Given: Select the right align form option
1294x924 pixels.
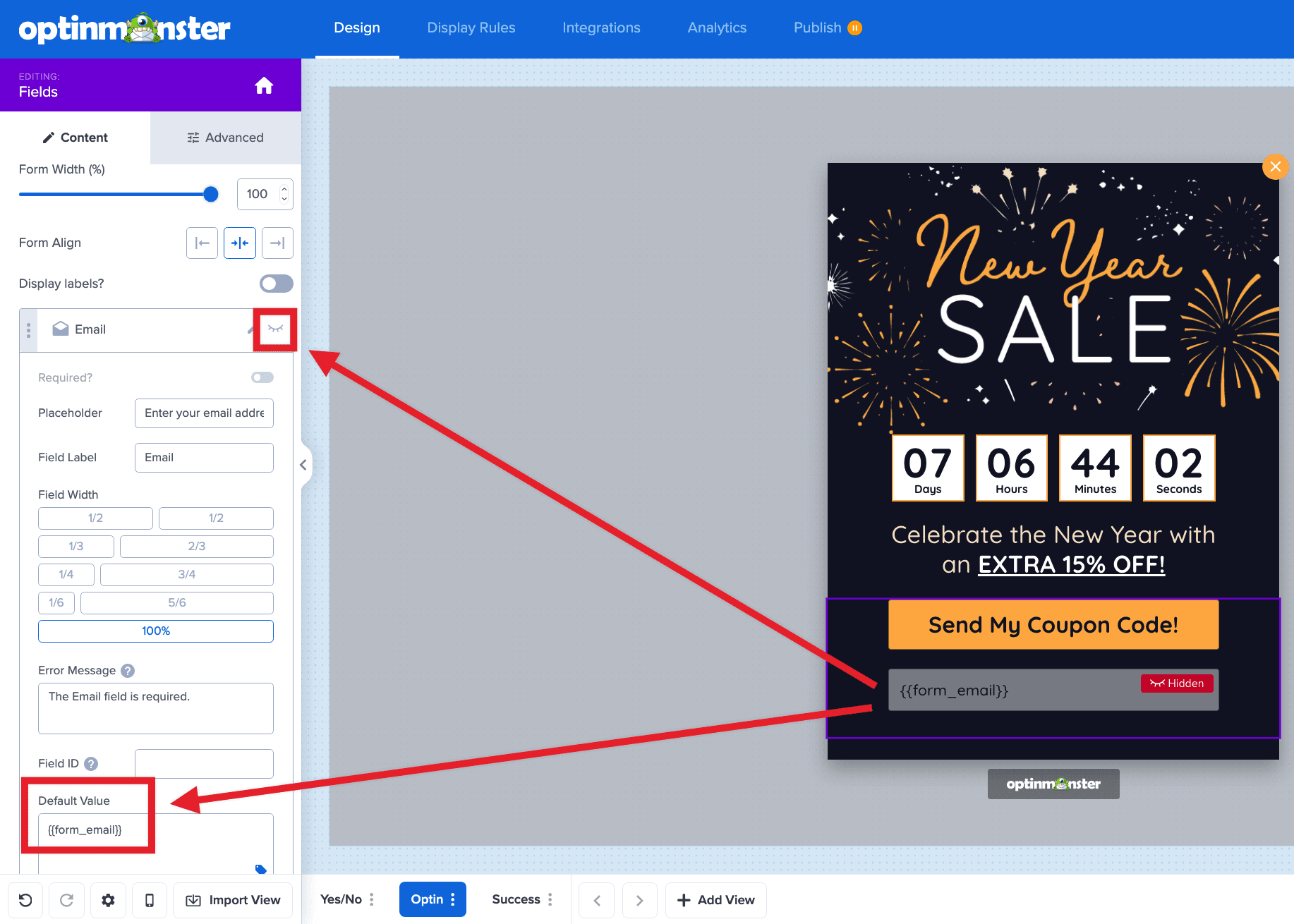Looking at the screenshot, I should [277, 243].
